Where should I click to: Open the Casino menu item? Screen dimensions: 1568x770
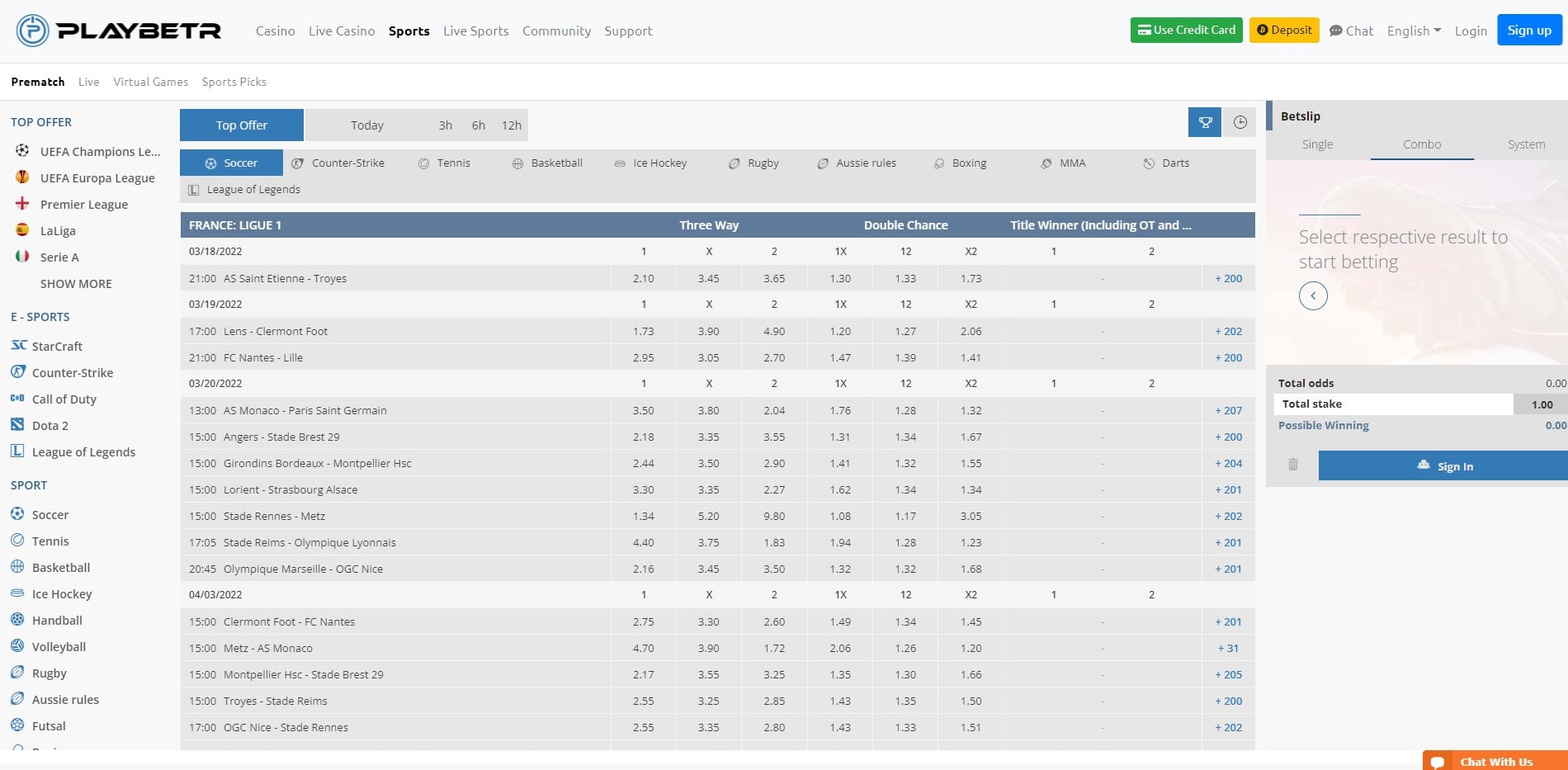275,31
